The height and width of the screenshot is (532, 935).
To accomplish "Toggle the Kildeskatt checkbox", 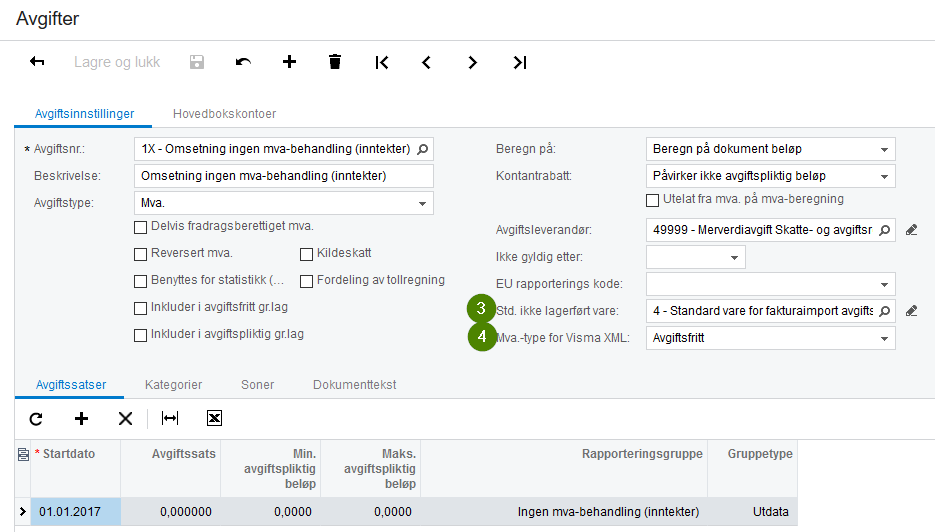I will (x=306, y=254).
